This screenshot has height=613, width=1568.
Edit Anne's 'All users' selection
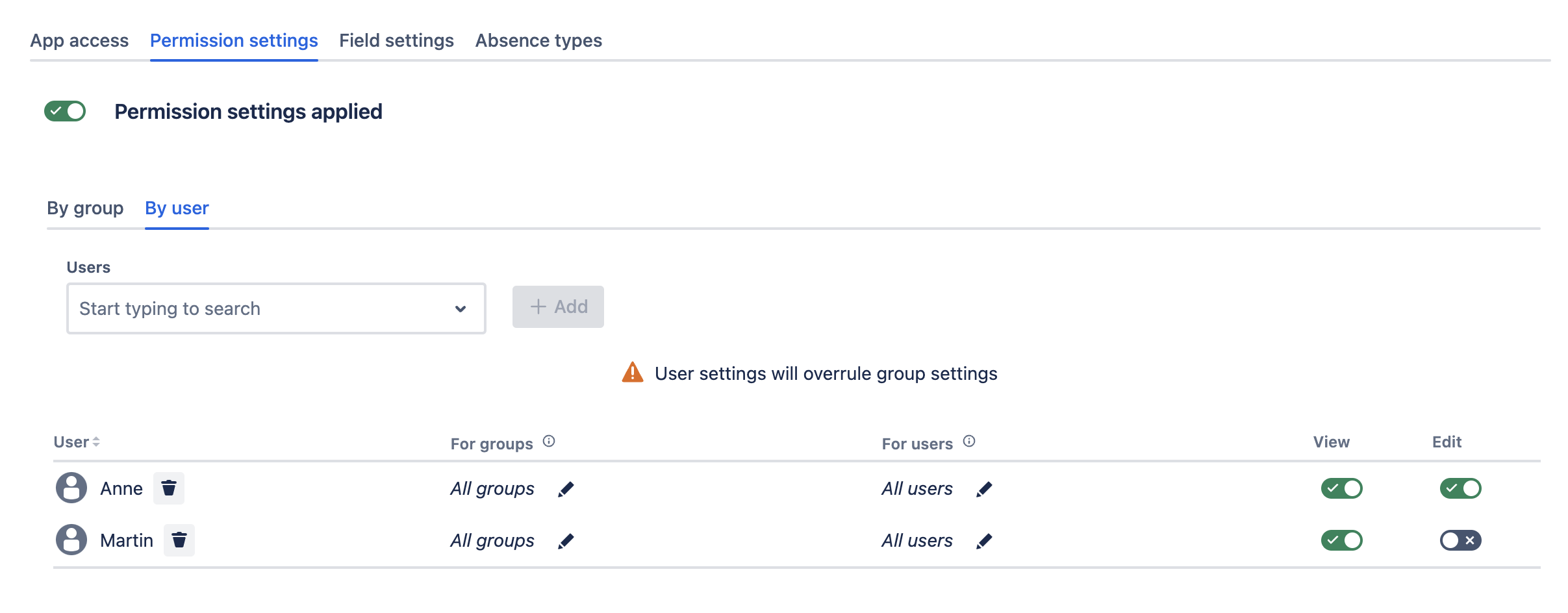coord(984,489)
